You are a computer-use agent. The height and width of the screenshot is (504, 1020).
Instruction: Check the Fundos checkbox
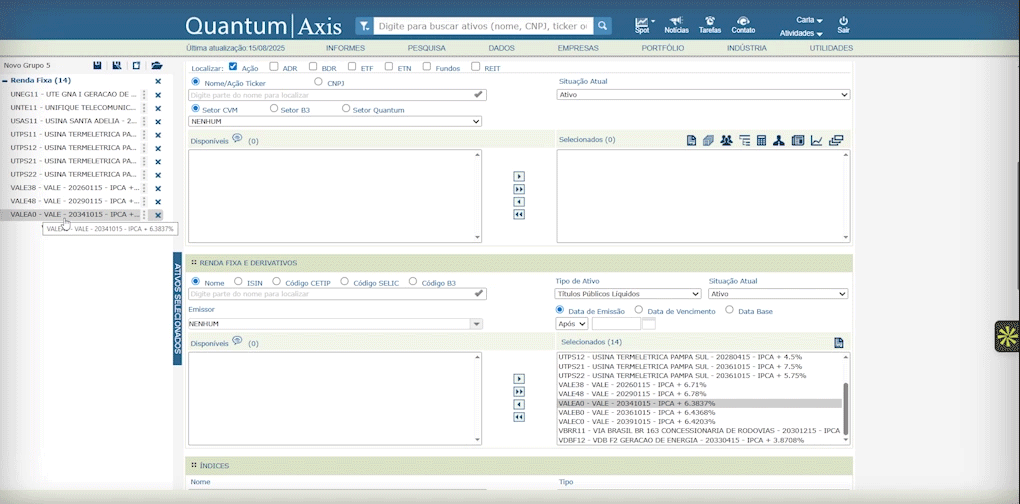click(427, 66)
